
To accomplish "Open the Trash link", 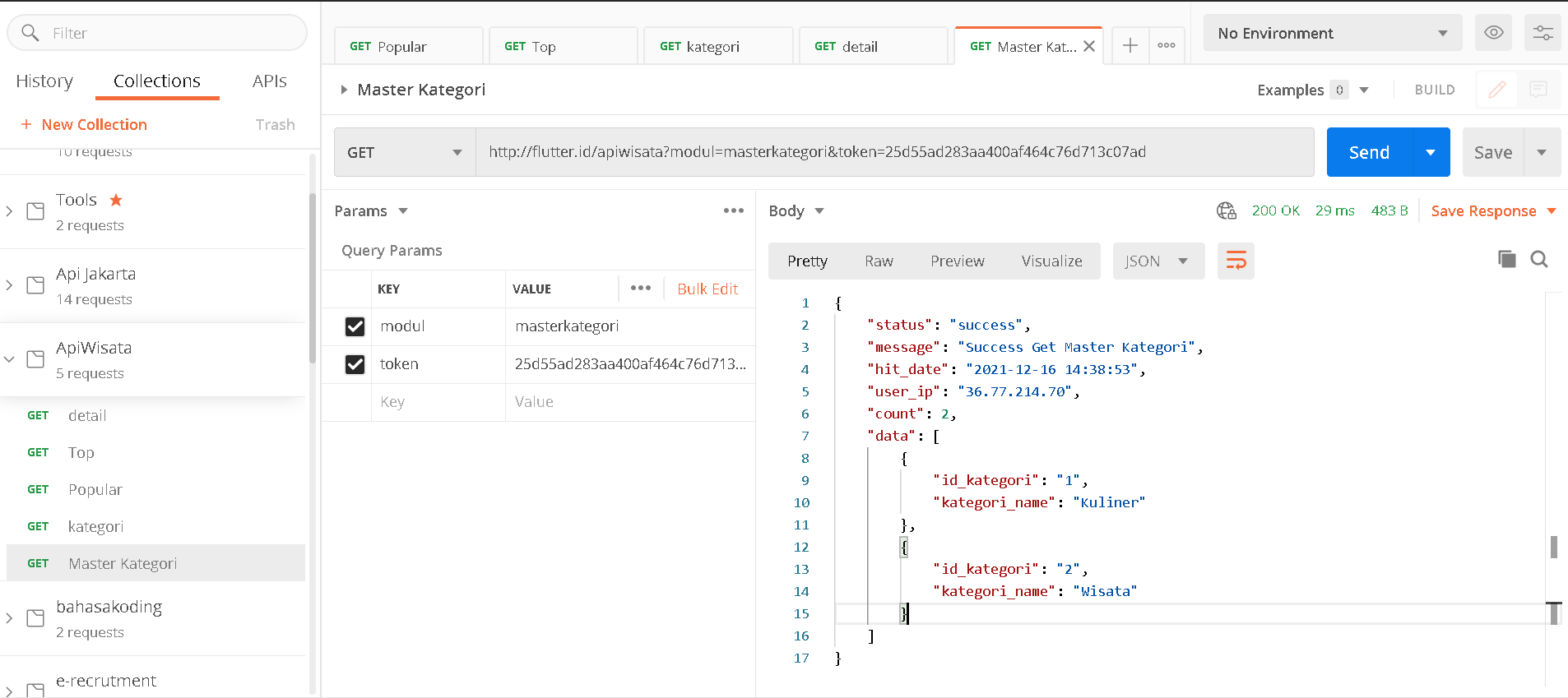I will (x=275, y=124).
